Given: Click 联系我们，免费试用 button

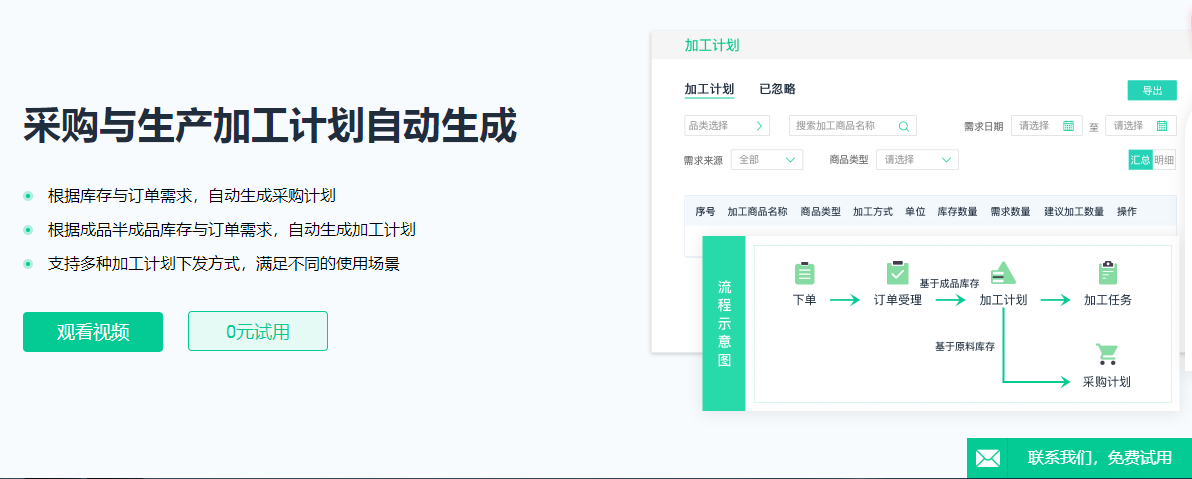Looking at the screenshot, I should pos(1079,458).
